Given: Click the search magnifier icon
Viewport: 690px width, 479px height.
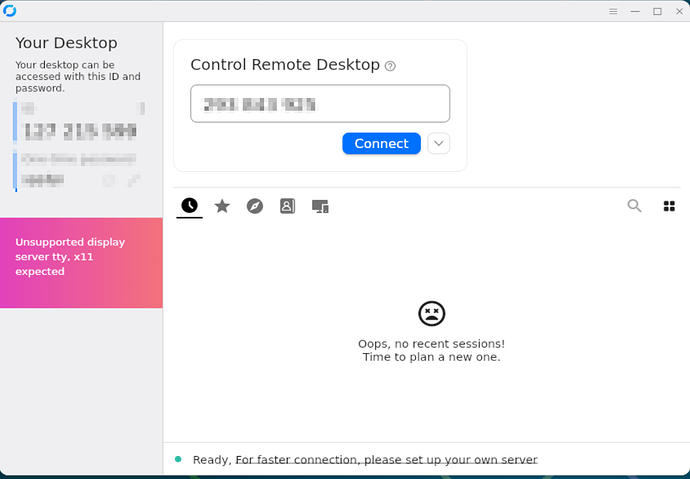Looking at the screenshot, I should point(634,206).
